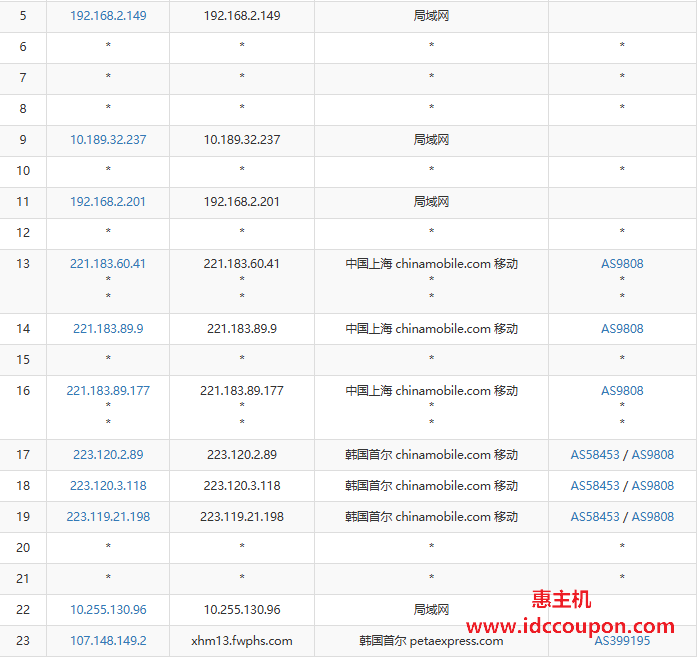Open the 10.189.32.237 IP link
697x657 pixels.
(108, 140)
